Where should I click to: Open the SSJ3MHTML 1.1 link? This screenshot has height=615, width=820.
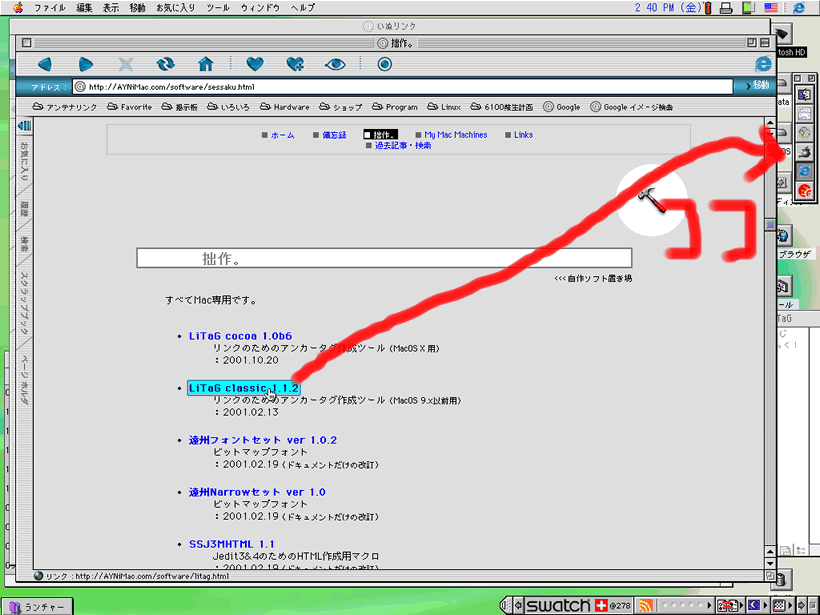pos(232,544)
